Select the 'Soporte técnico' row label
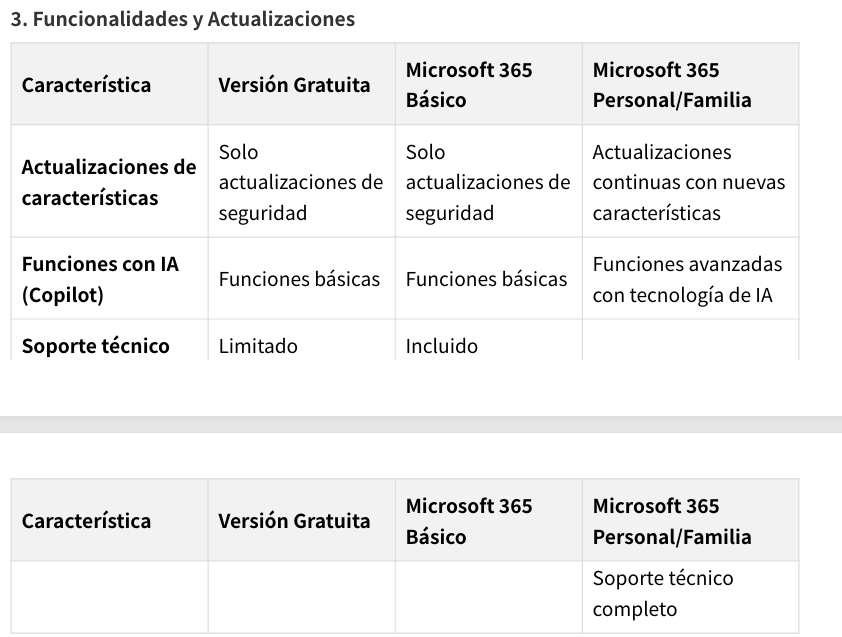The image size is (842, 637). [x=96, y=346]
